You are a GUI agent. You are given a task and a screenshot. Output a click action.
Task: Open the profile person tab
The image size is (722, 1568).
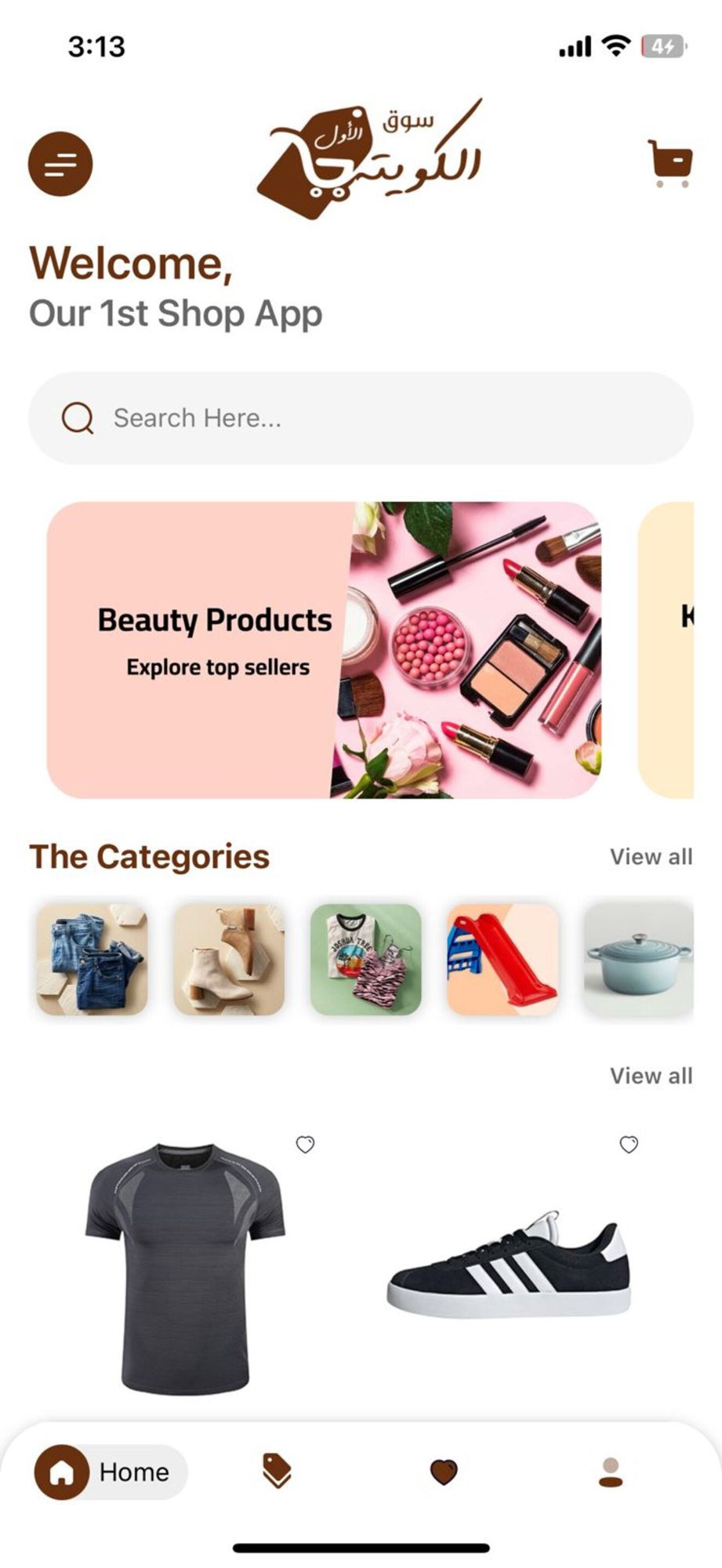tap(611, 1472)
